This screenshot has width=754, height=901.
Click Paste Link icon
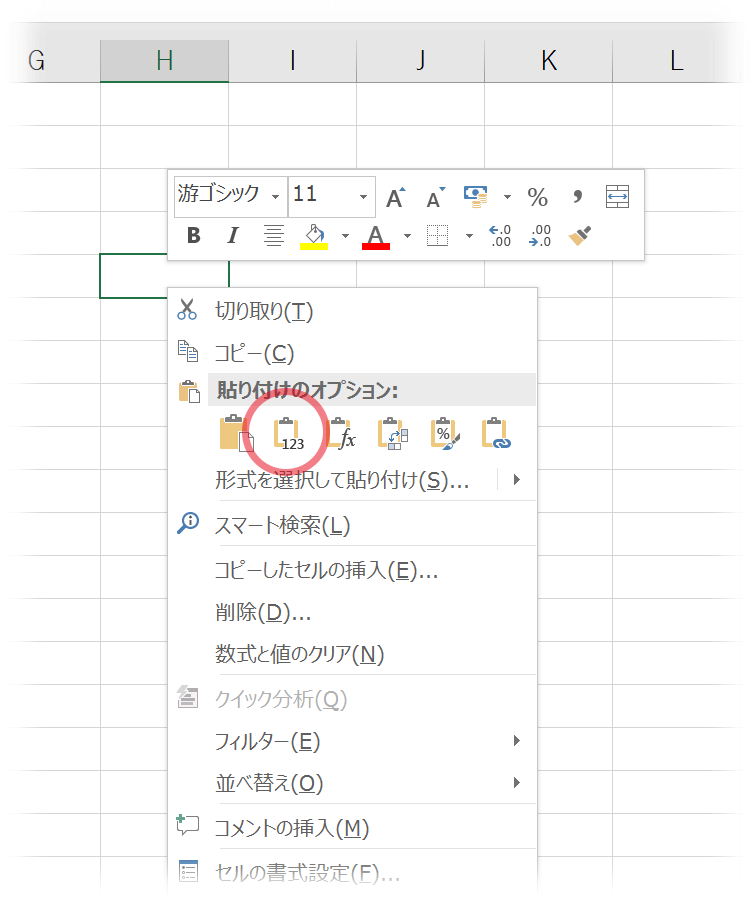tap(497, 434)
